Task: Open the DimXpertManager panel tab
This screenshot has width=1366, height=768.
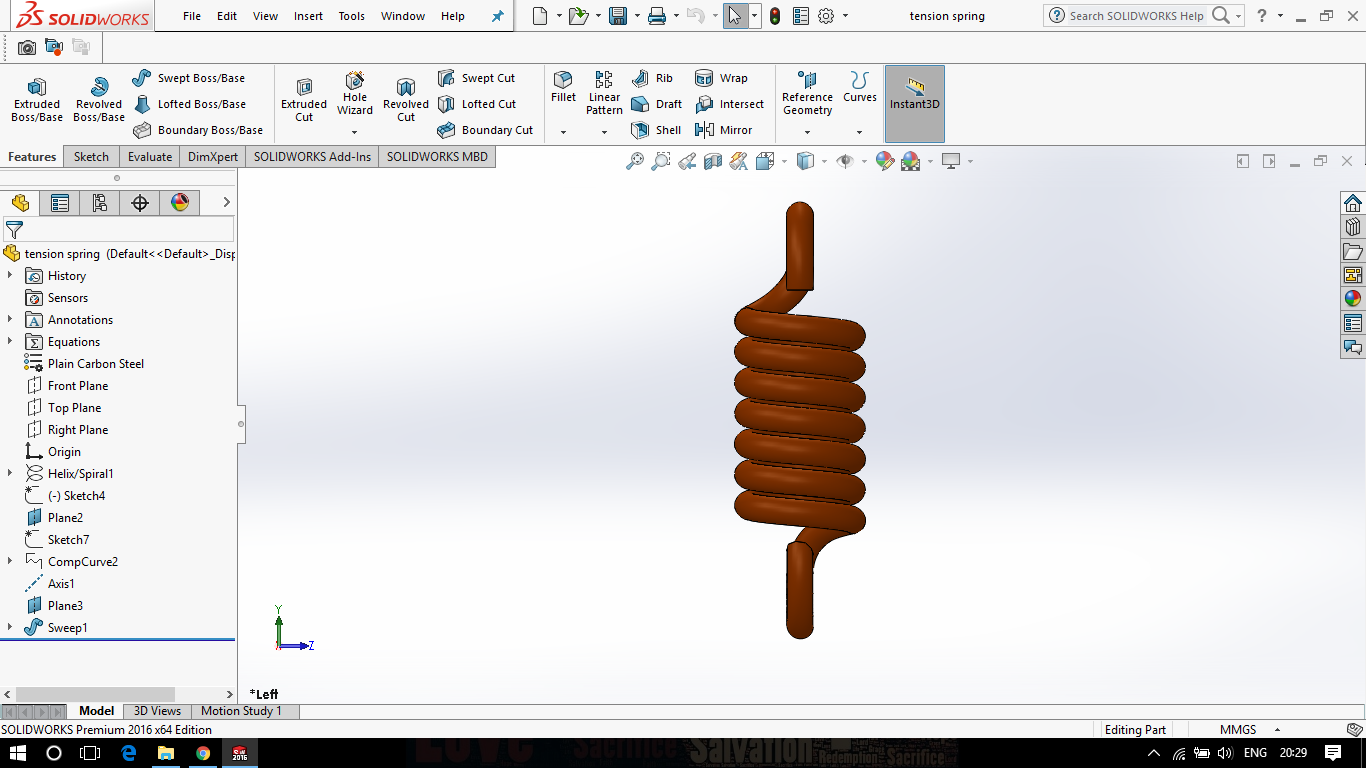Action: (140, 203)
